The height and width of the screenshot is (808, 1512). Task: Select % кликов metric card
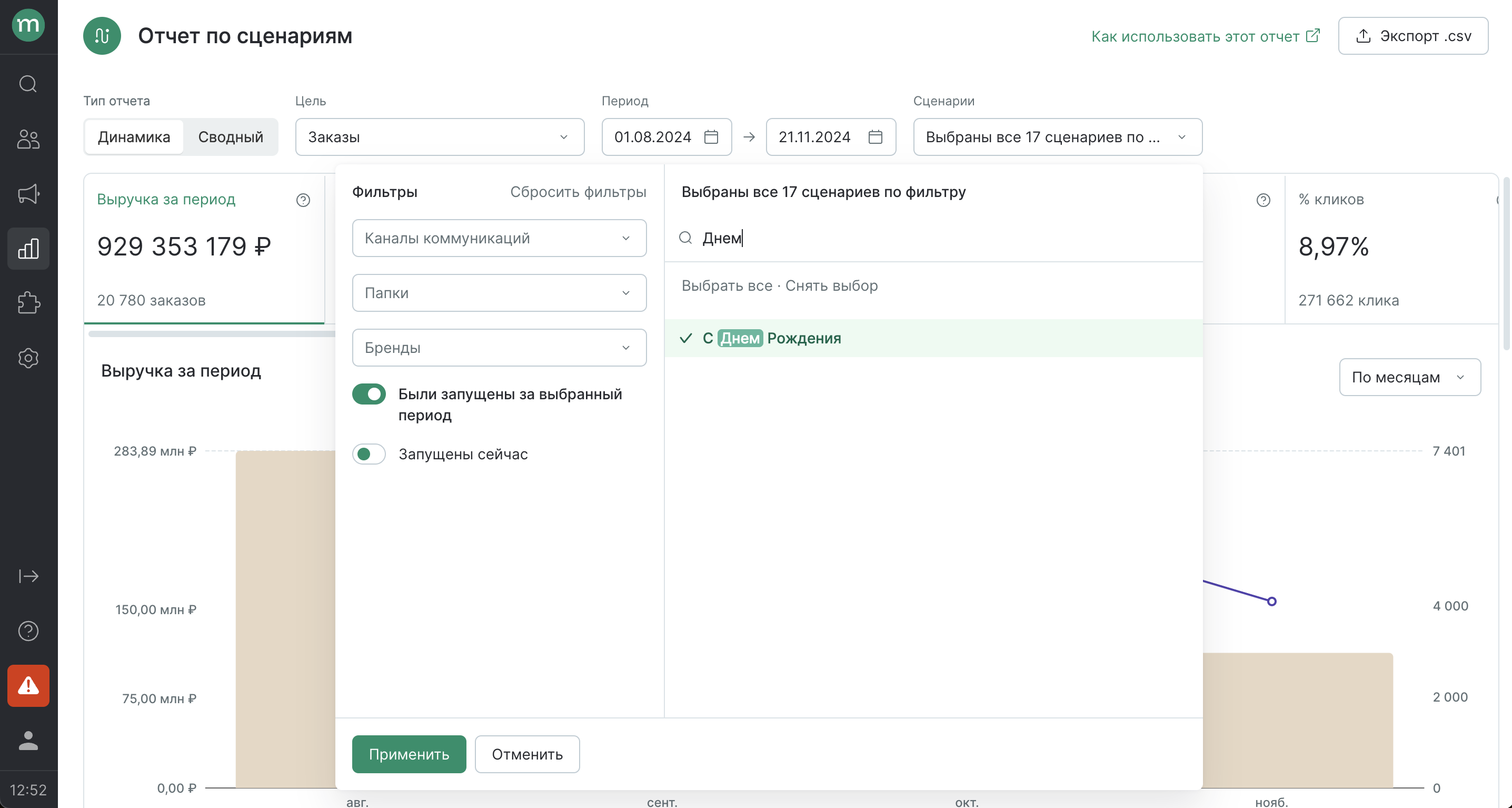[1391, 249]
